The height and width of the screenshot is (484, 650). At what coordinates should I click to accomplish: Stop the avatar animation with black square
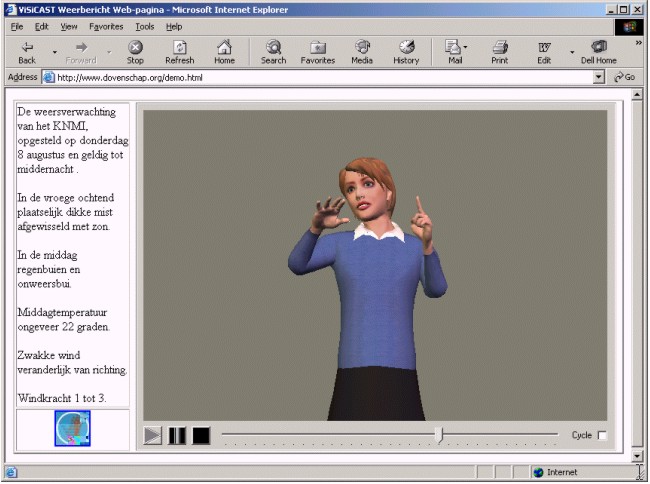click(x=201, y=436)
